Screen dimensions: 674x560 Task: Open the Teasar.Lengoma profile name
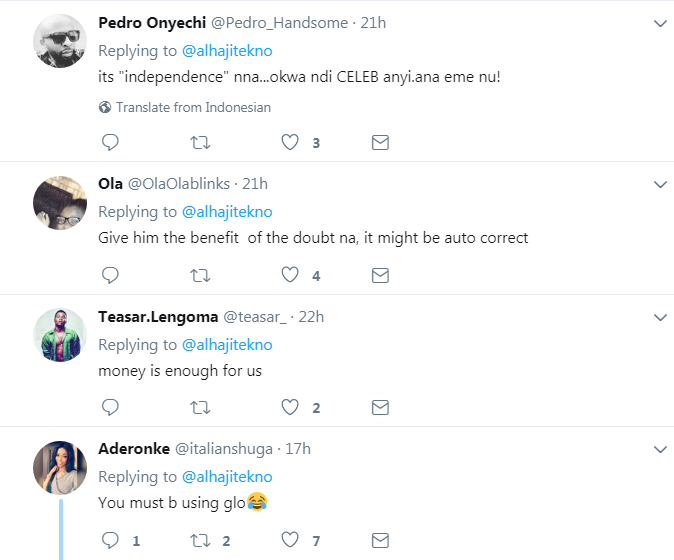point(157,317)
